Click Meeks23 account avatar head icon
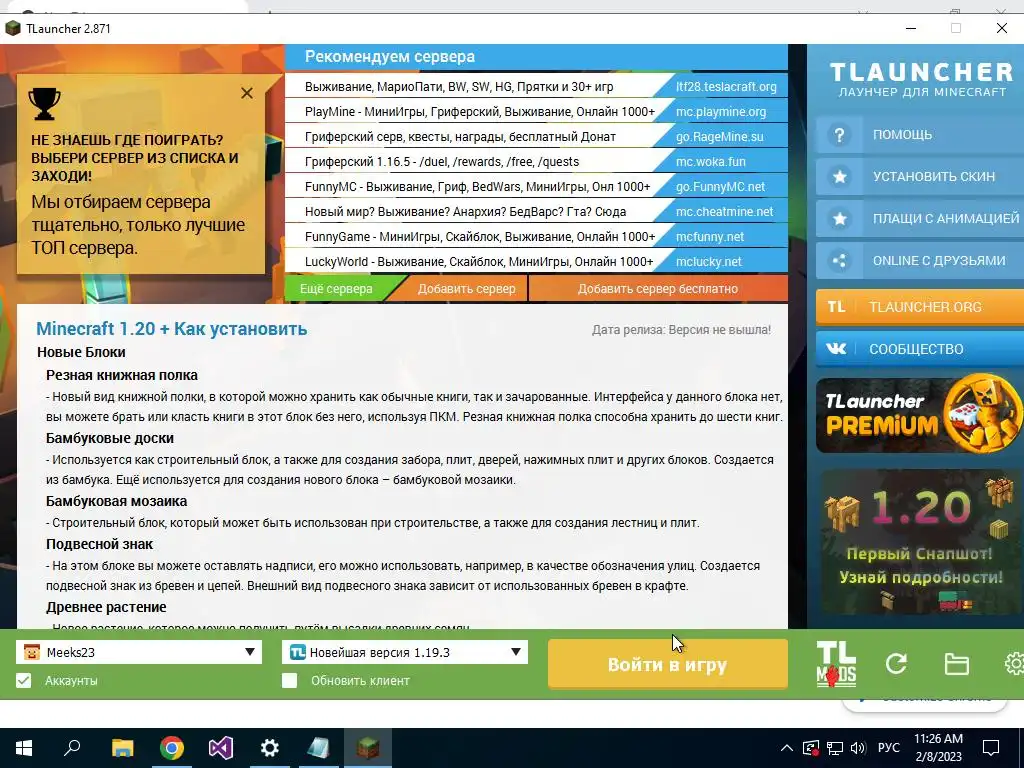1024x768 pixels. (31, 652)
